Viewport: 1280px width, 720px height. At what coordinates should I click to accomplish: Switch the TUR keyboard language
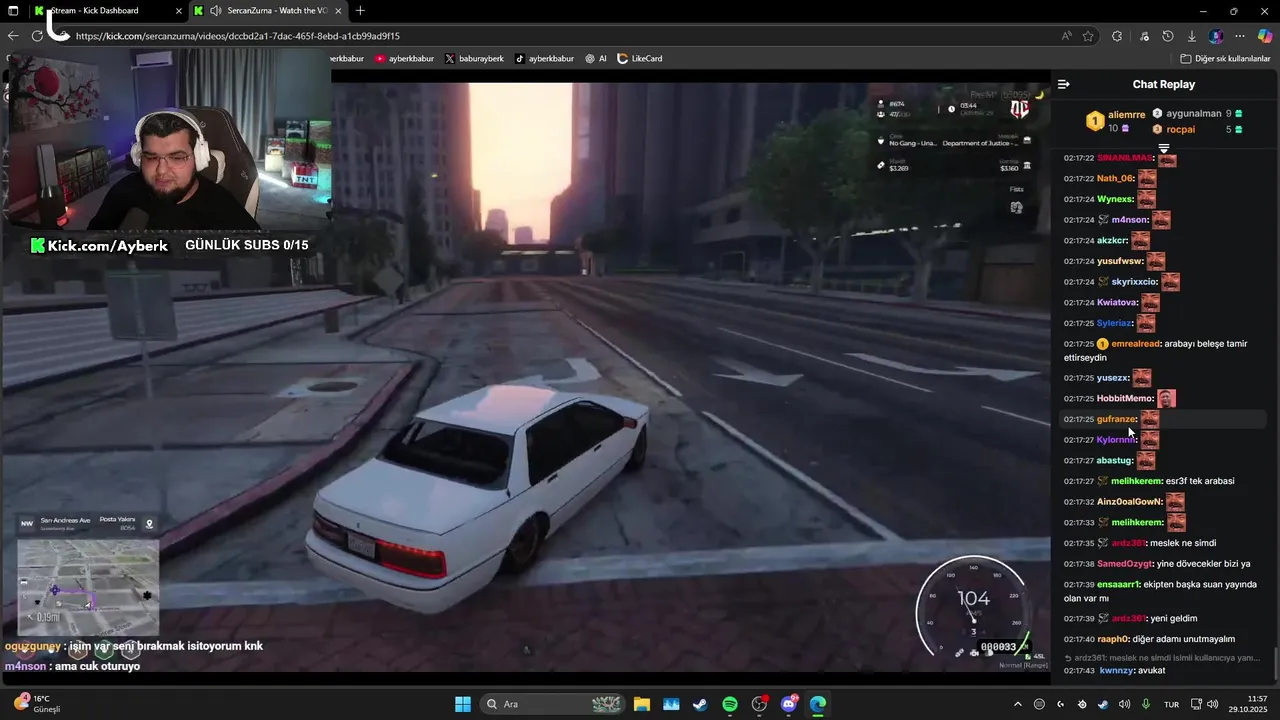pyautogui.click(x=1171, y=704)
